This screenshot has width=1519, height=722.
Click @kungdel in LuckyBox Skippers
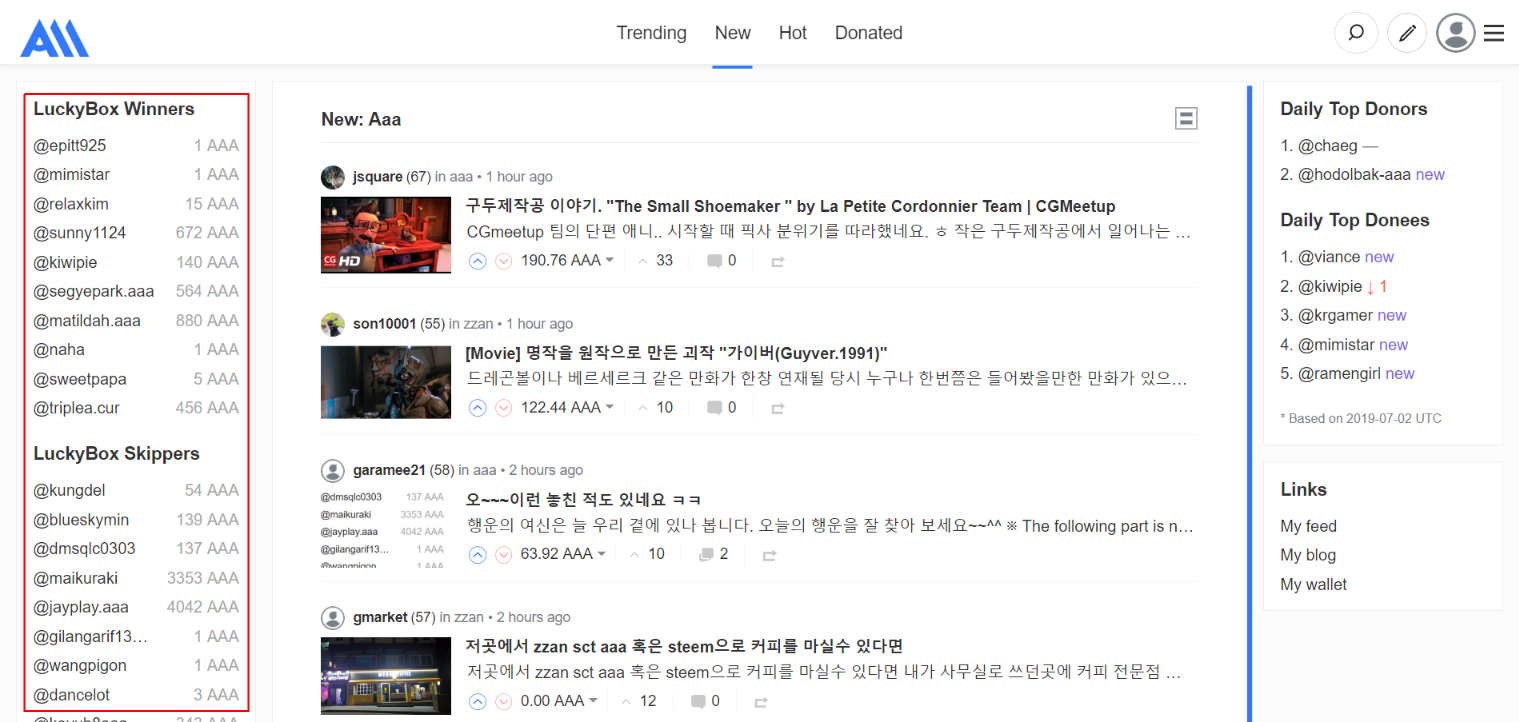[70, 491]
